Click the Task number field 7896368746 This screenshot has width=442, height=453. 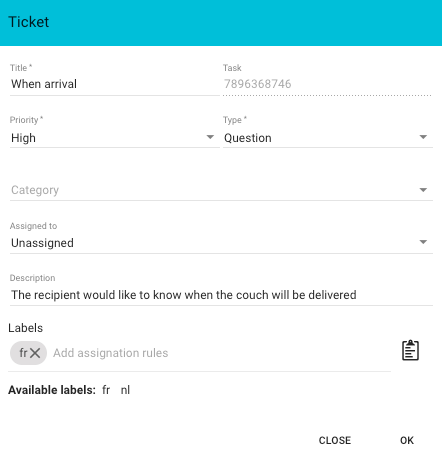coord(328,84)
